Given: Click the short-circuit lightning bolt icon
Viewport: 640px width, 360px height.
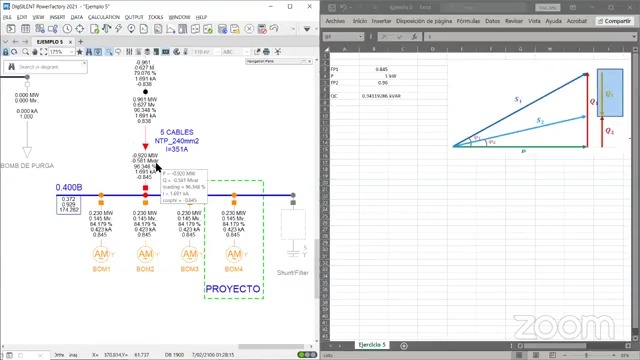Looking at the screenshot, I should [118, 29].
